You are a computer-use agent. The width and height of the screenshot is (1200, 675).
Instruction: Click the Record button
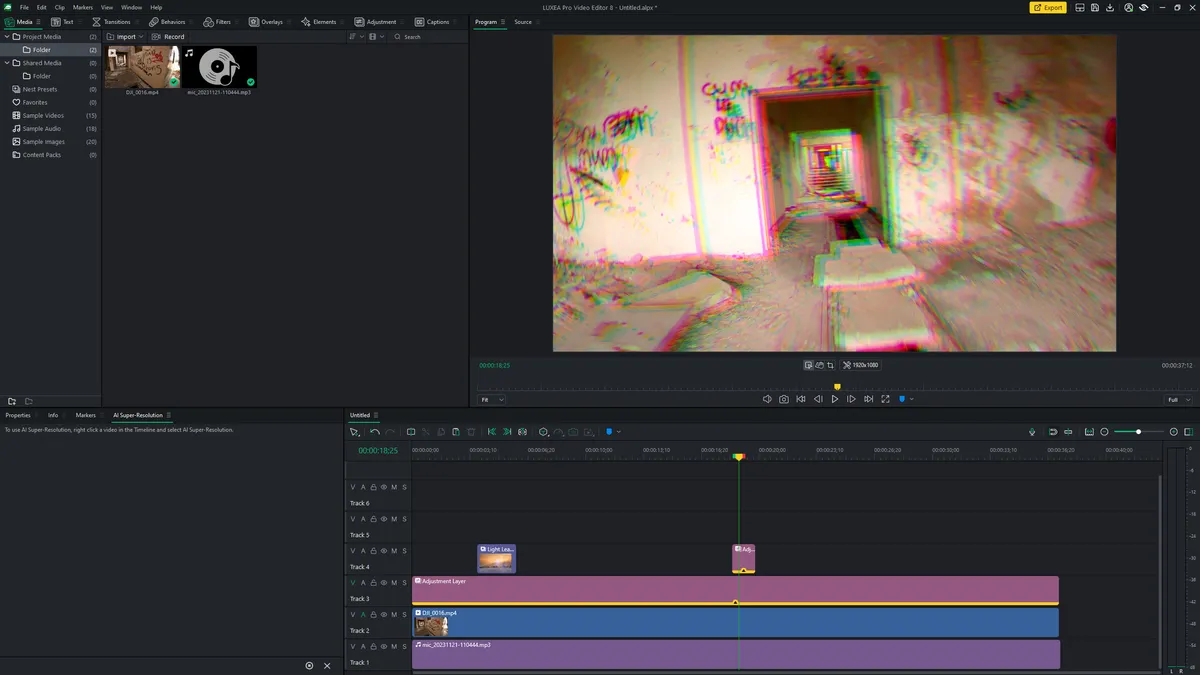168,37
